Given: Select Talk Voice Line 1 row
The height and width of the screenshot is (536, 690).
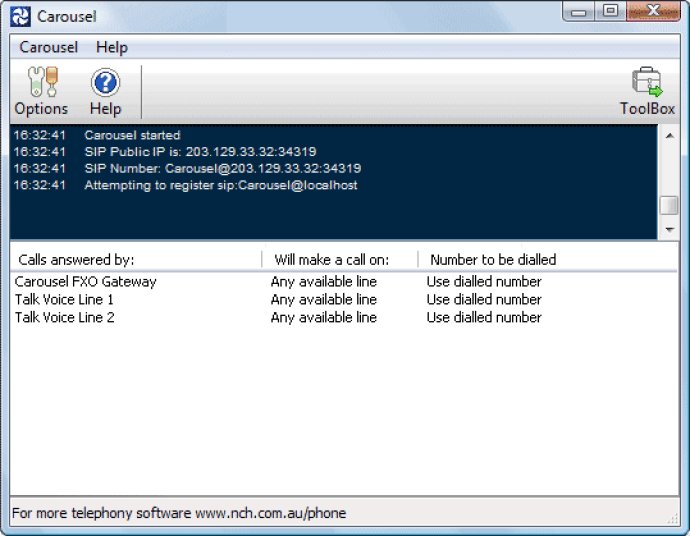Looking at the screenshot, I should (343, 300).
